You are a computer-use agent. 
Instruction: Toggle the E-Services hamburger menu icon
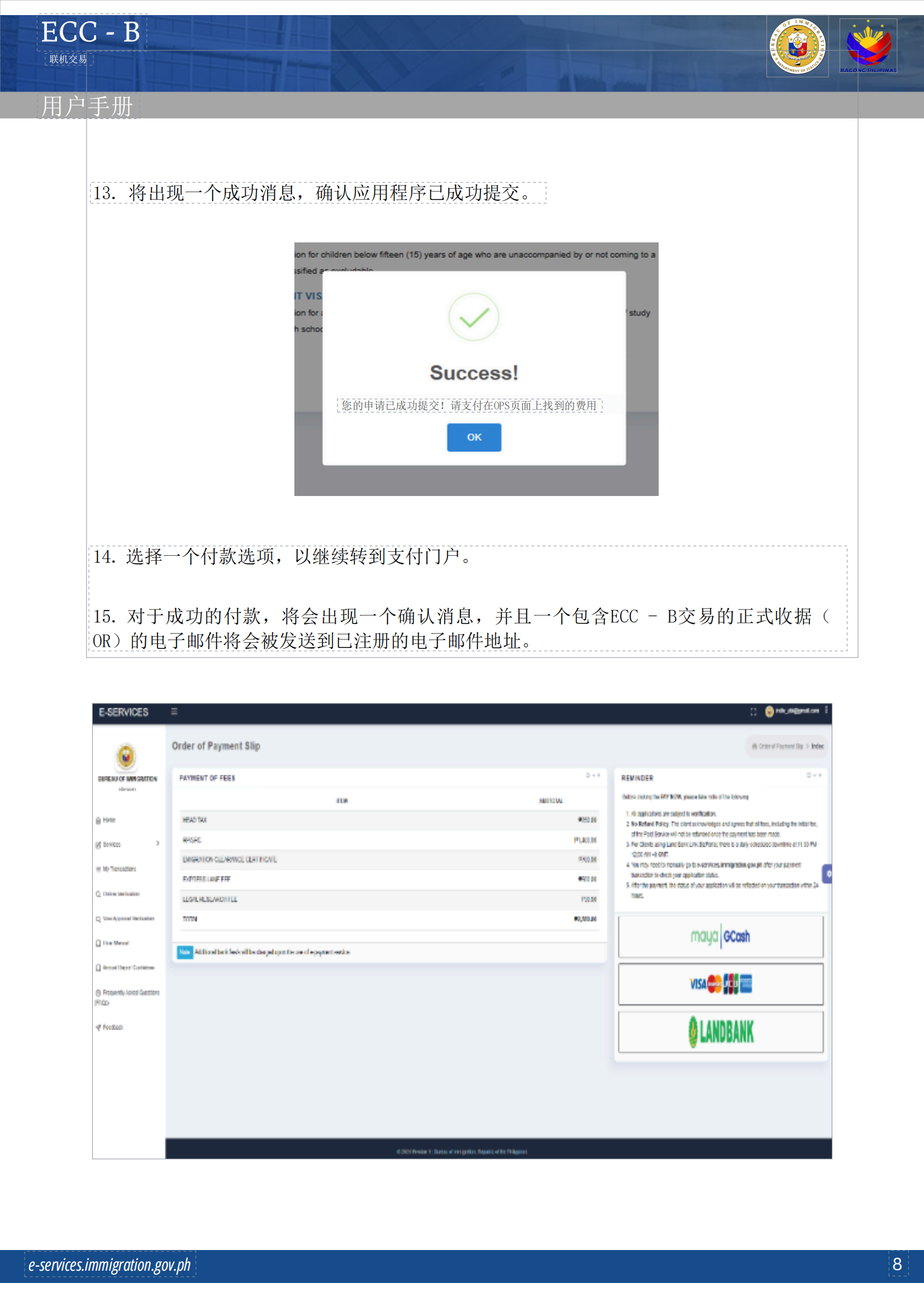click(174, 712)
